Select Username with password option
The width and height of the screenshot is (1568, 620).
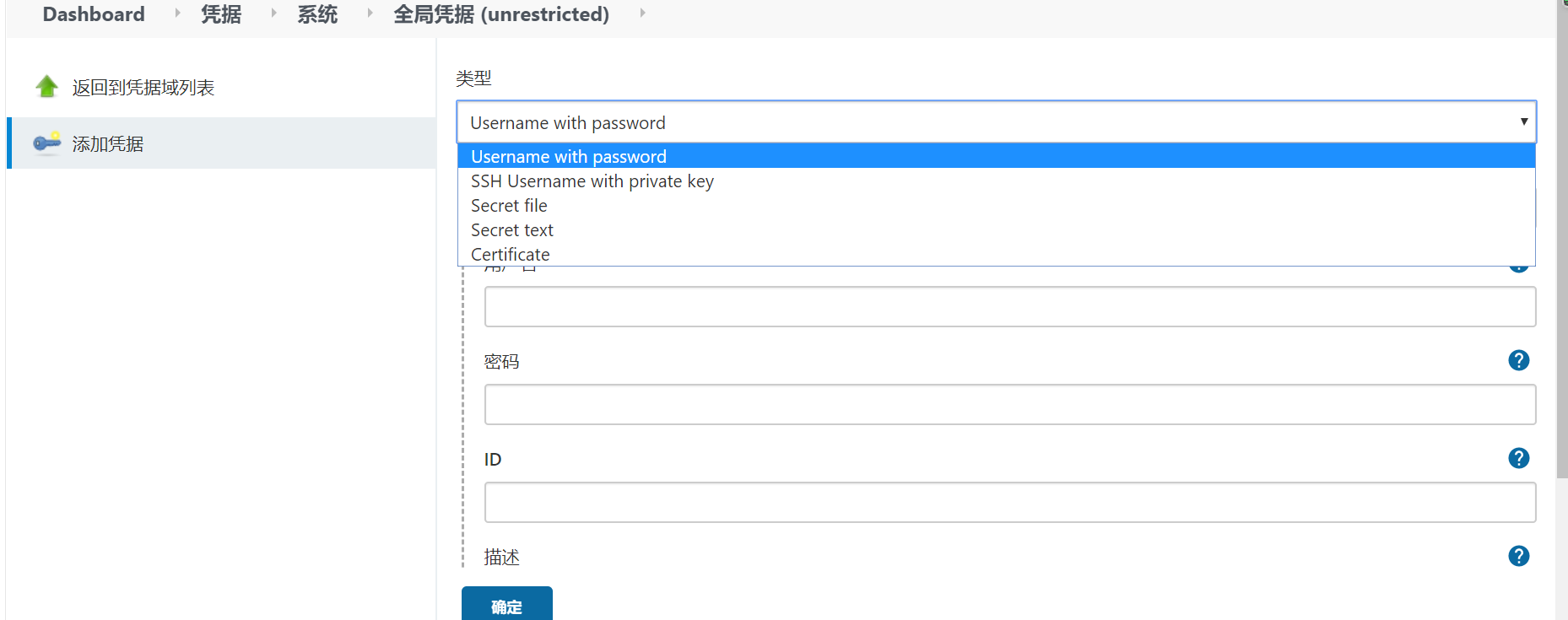pyautogui.click(x=996, y=156)
